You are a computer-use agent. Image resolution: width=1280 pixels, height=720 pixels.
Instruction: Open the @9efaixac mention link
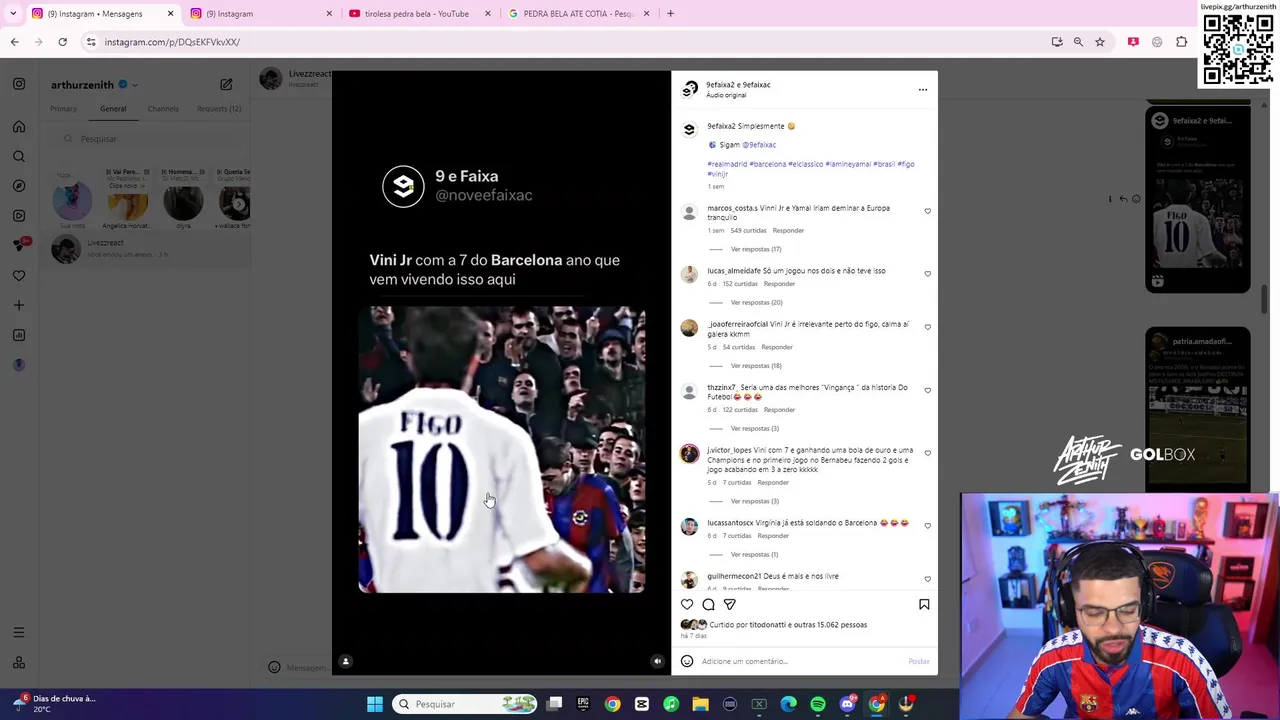(x=759, y=145)
